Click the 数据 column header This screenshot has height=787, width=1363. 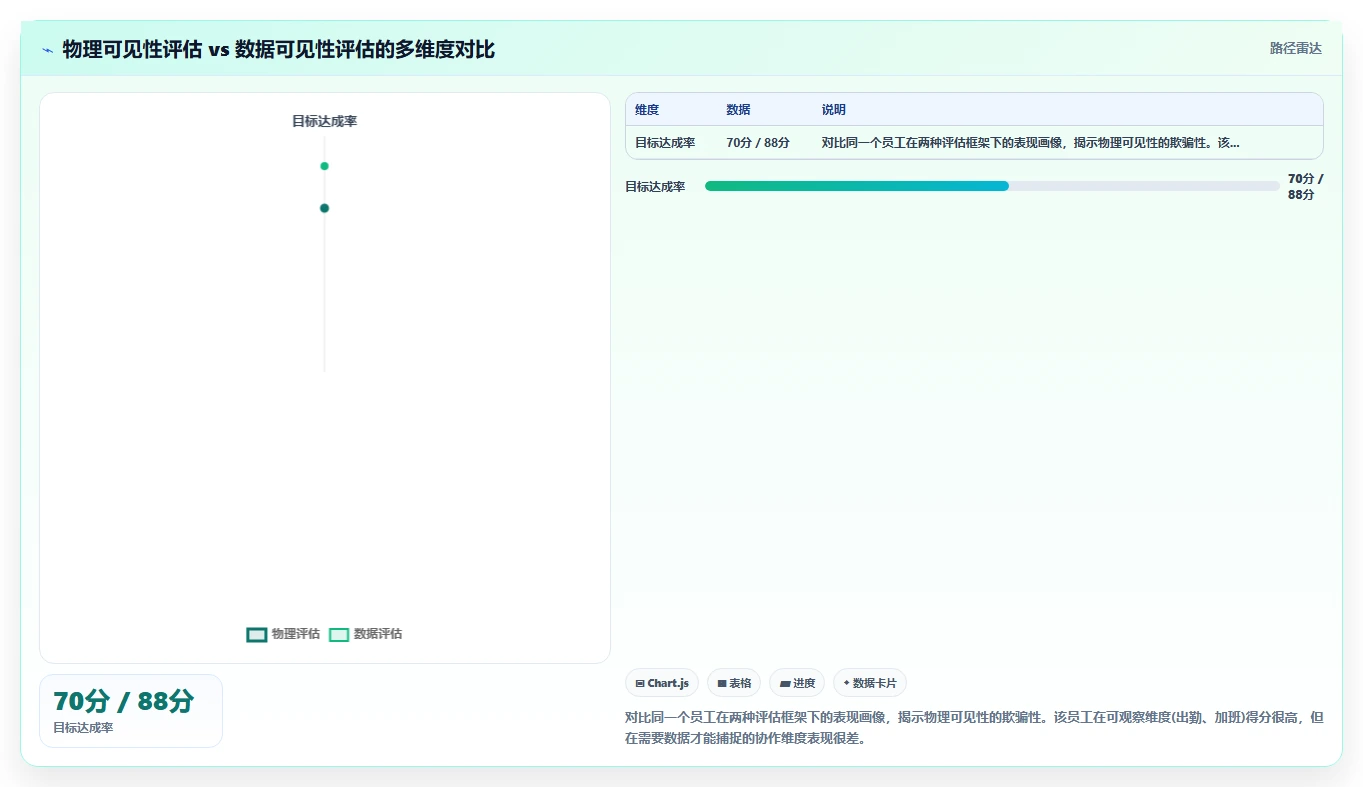(x=738, y=110)
